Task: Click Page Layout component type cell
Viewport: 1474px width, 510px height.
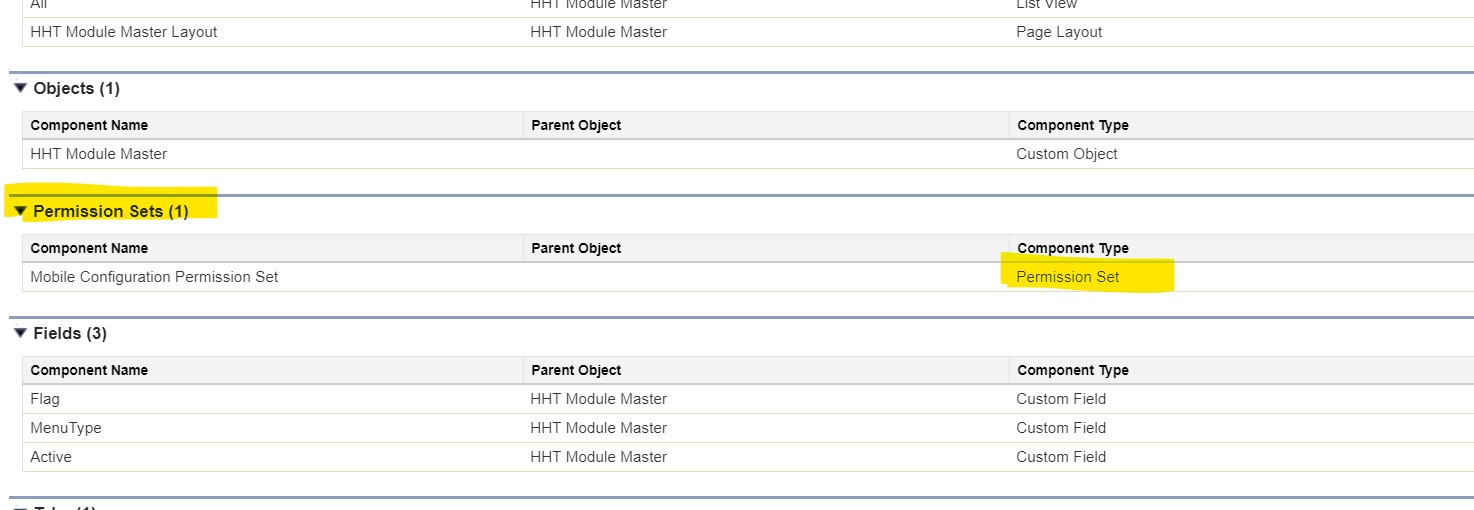Action: (1059, 32)
